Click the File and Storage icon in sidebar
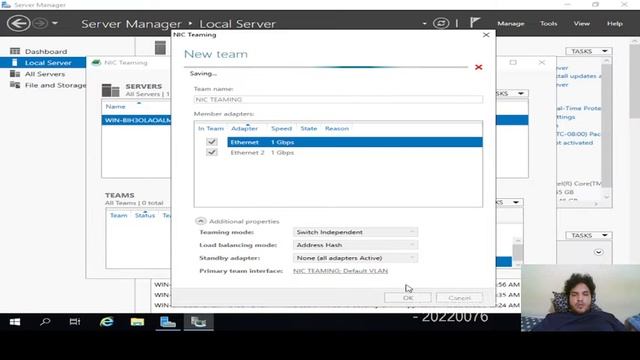The image size is (640, 360). point(15,84)
